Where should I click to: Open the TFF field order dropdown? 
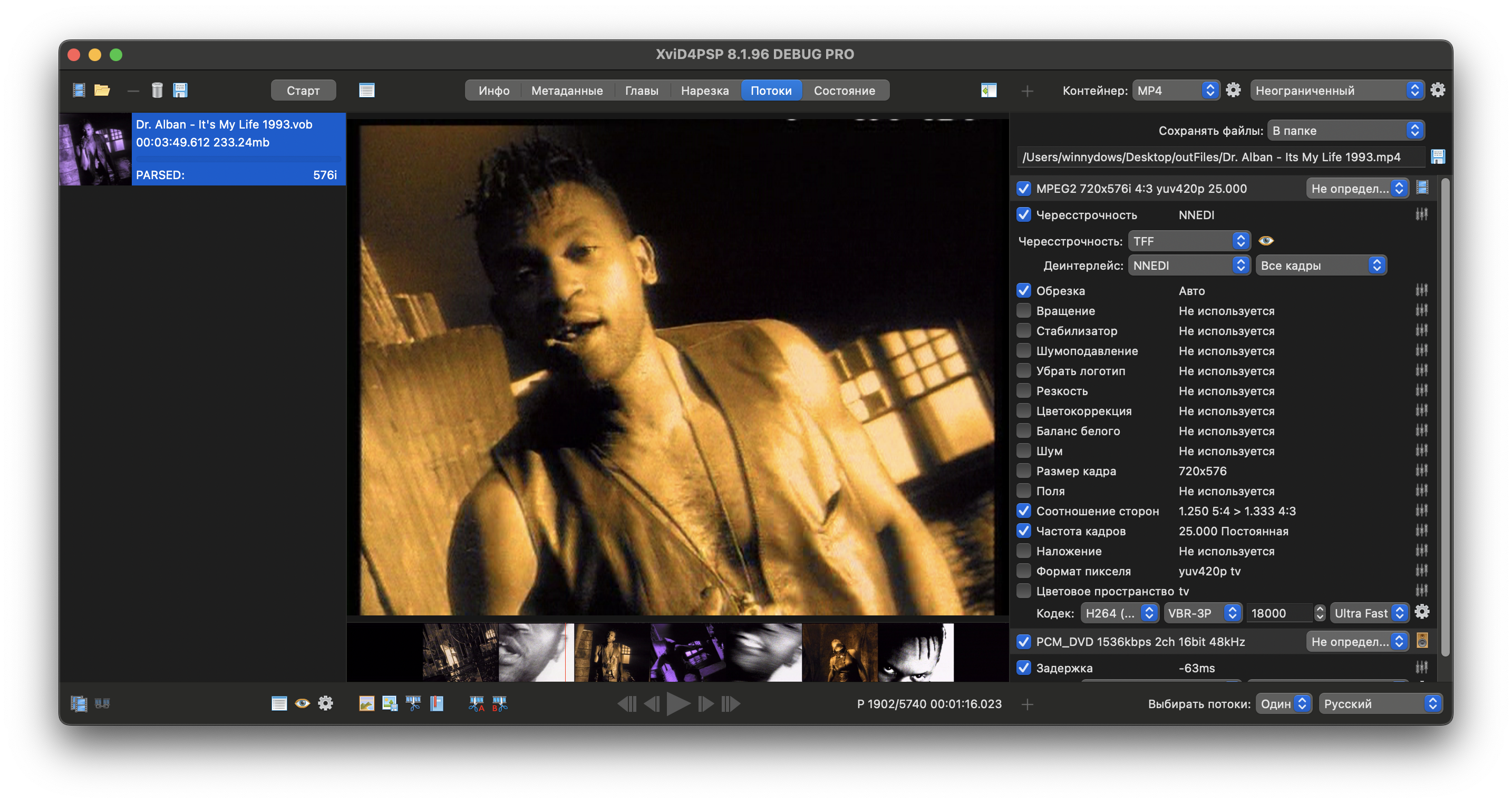[x=1189, y=241]
